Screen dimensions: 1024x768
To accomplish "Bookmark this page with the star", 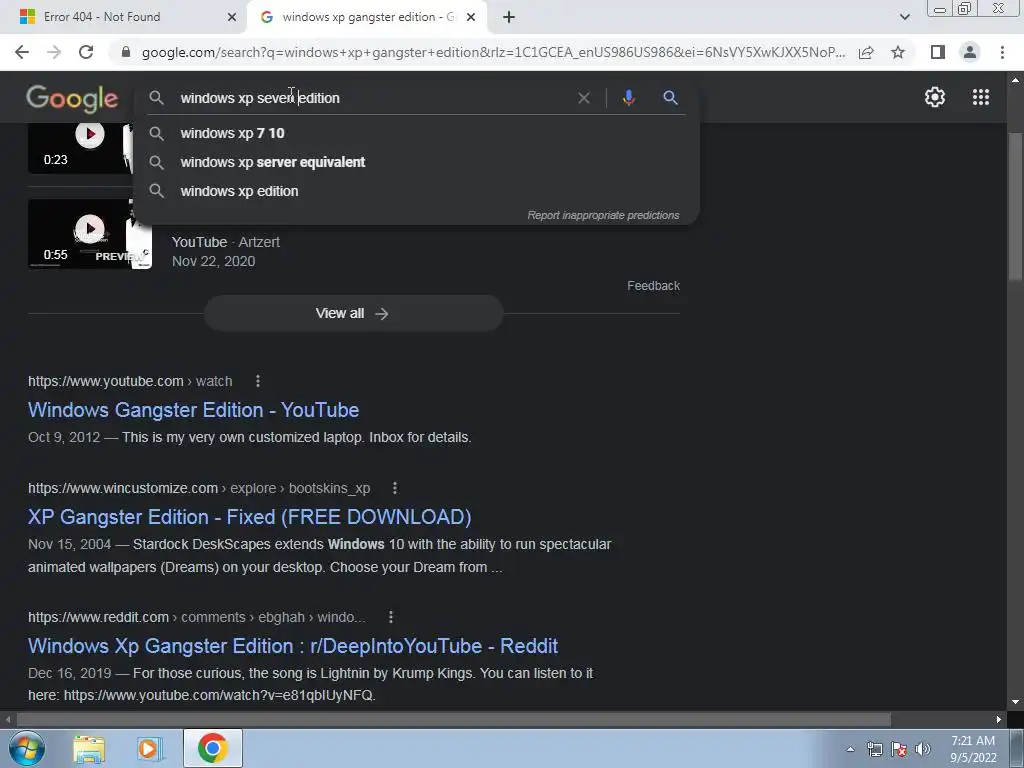I will [898, 52].
